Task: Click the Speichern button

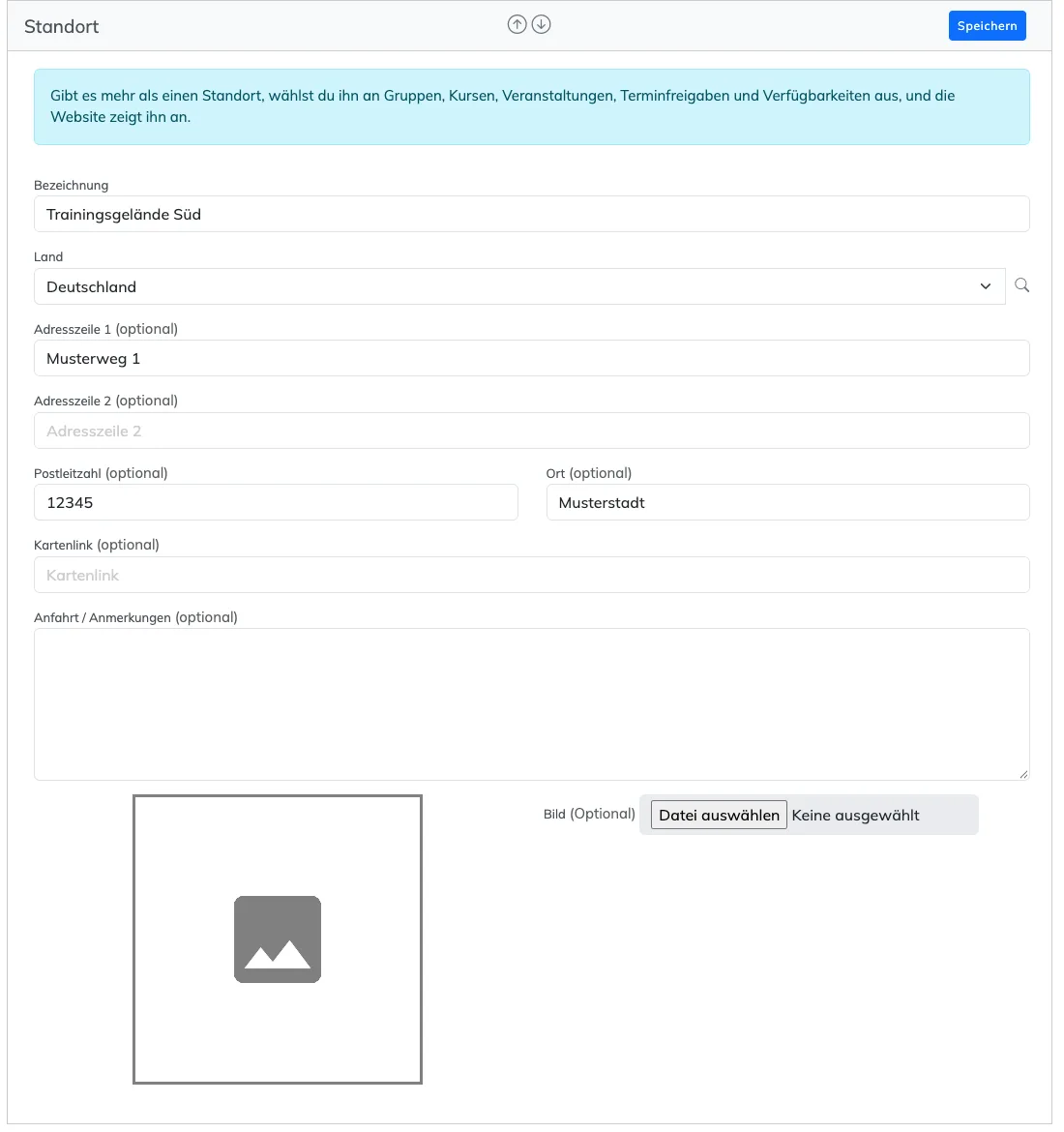Action: [x=987, y=26]
